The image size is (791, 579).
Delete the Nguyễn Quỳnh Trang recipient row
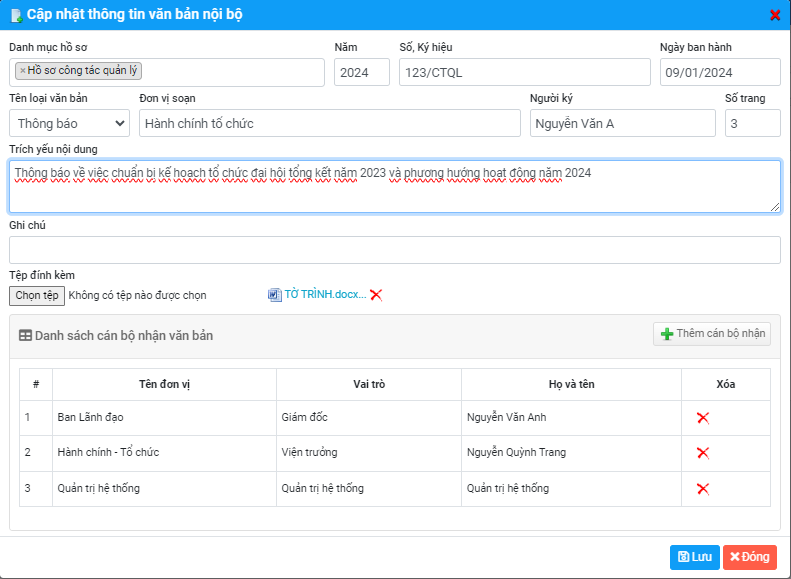pyautogui.click(x=703, y=453)
